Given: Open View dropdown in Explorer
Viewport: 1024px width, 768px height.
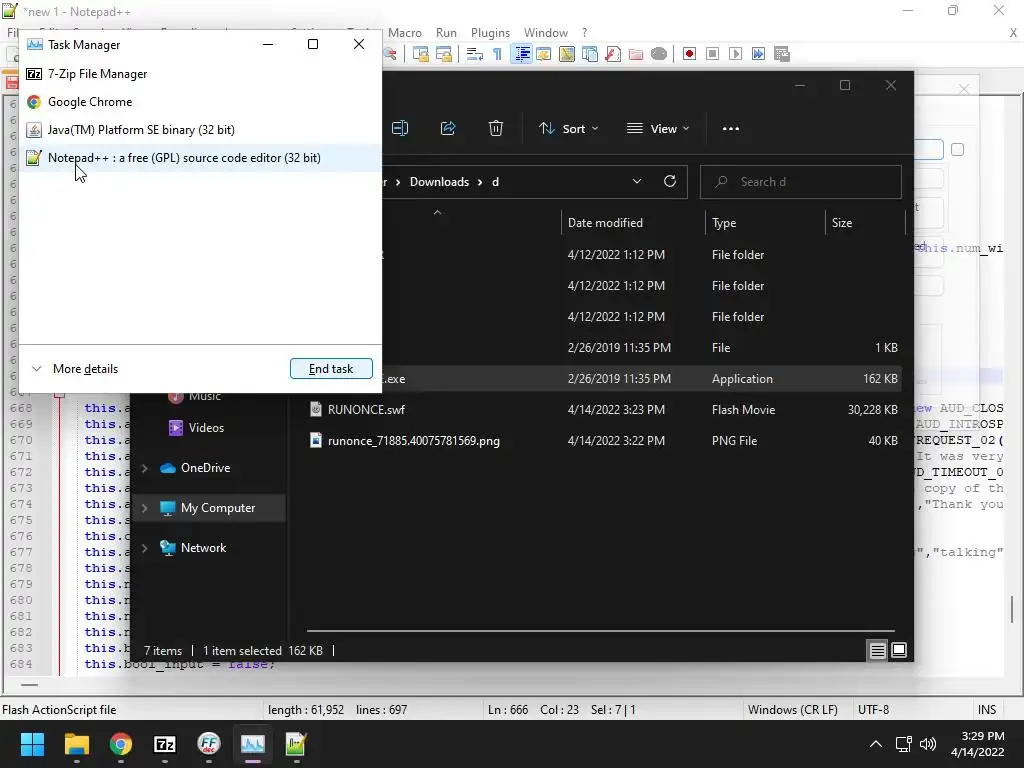Looking at the screenshot, I should [x=658, y=129].
